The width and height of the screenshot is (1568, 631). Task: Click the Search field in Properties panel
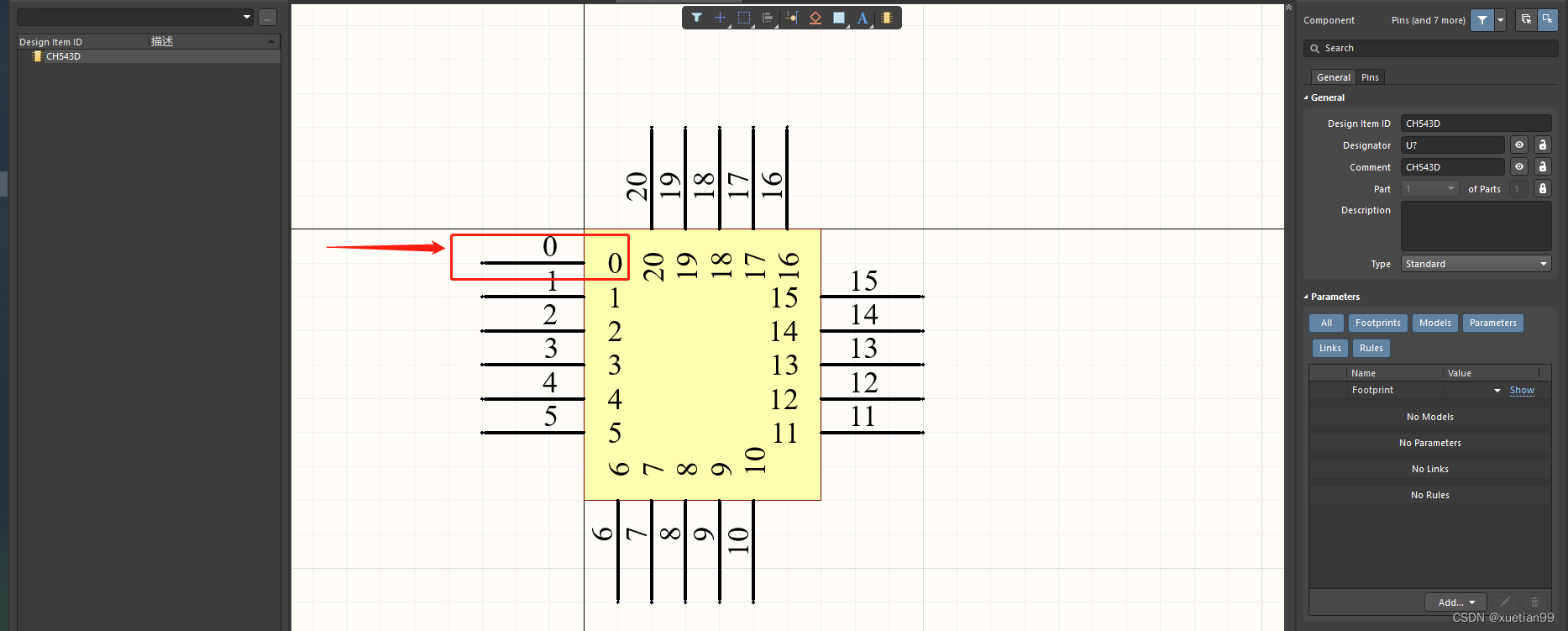click(1431, 49)
